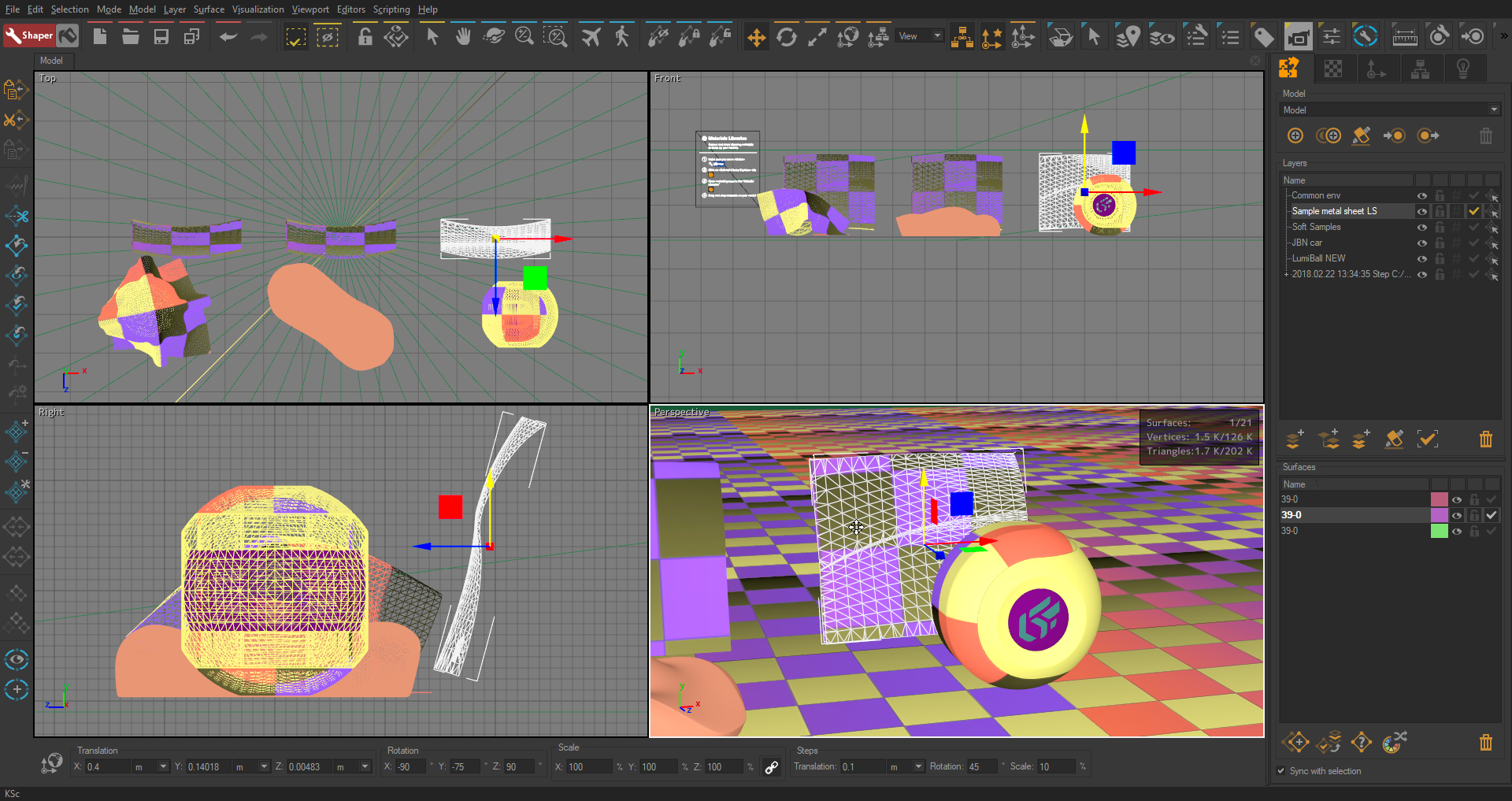Screen dimensions: 1512x801
Task: Click the delete surface trash icon
Action: click(1485, 742)
